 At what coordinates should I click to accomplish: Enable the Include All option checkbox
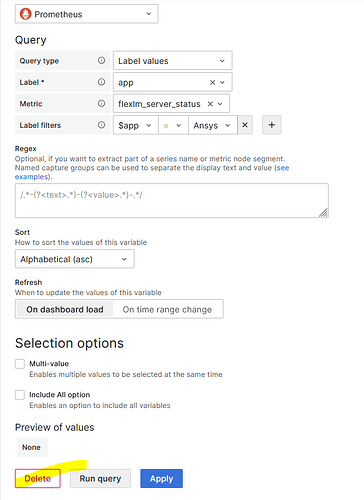20,395
